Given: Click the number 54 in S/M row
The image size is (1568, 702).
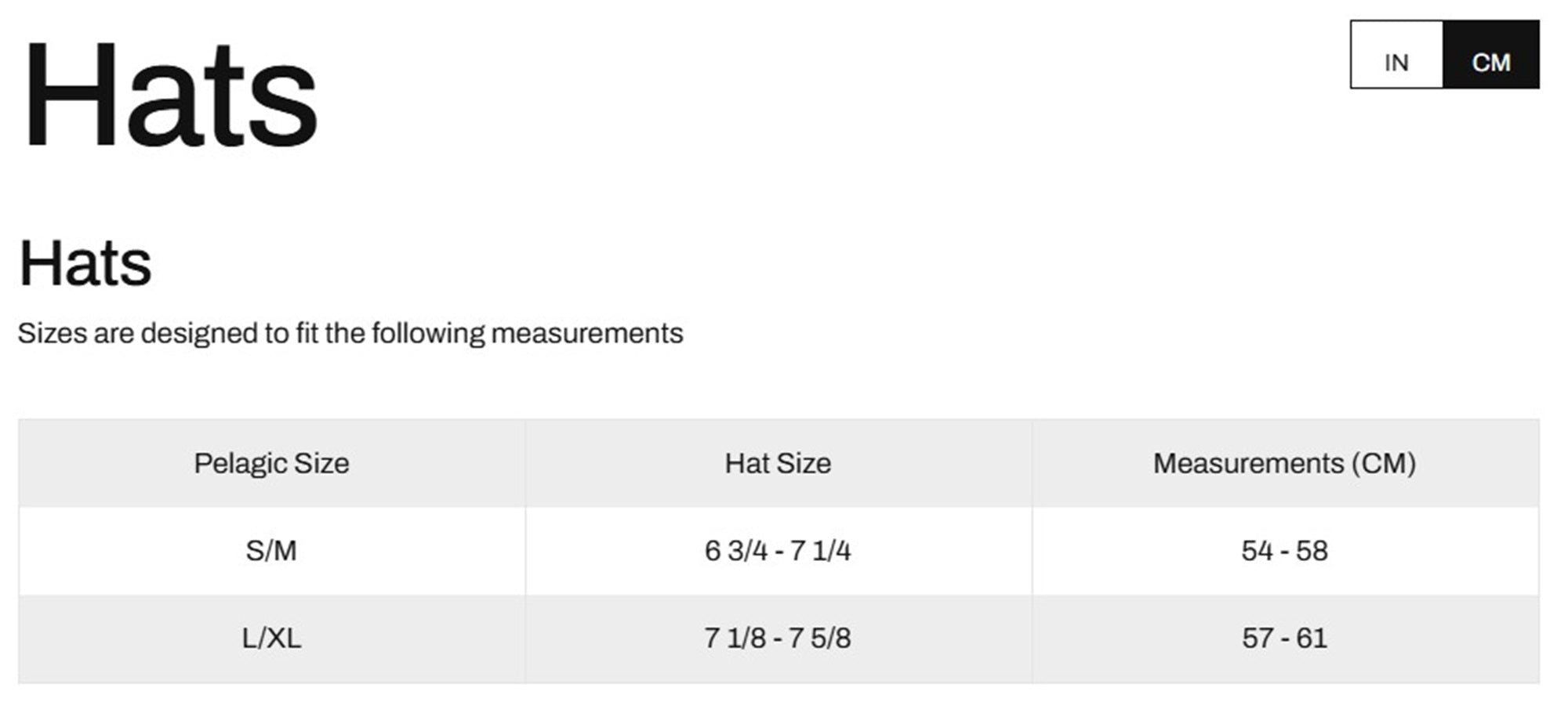Looking at the screenshot, I should coord(1258,551).
